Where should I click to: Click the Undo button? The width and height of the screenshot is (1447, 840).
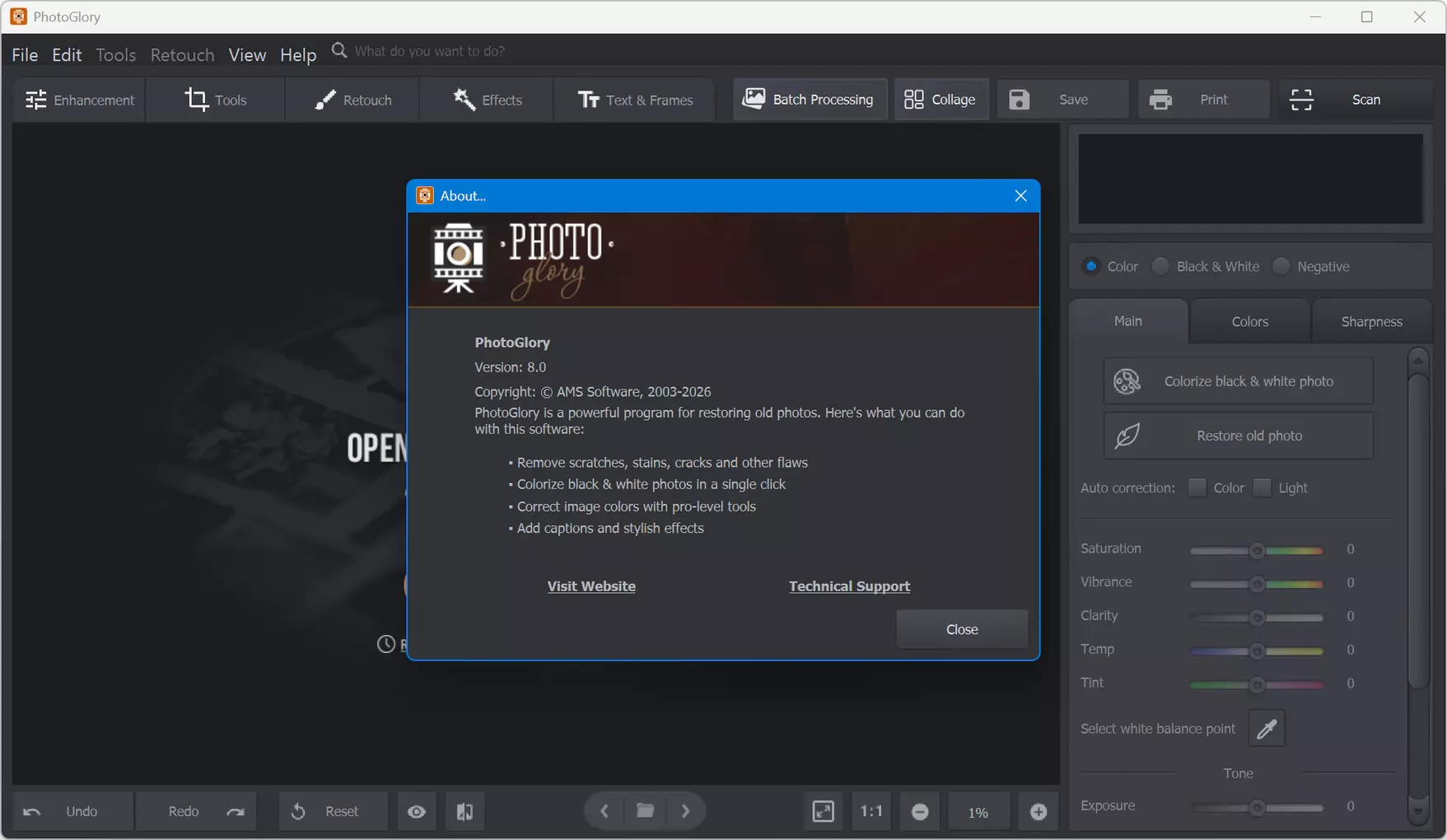(x=72, y=811)
